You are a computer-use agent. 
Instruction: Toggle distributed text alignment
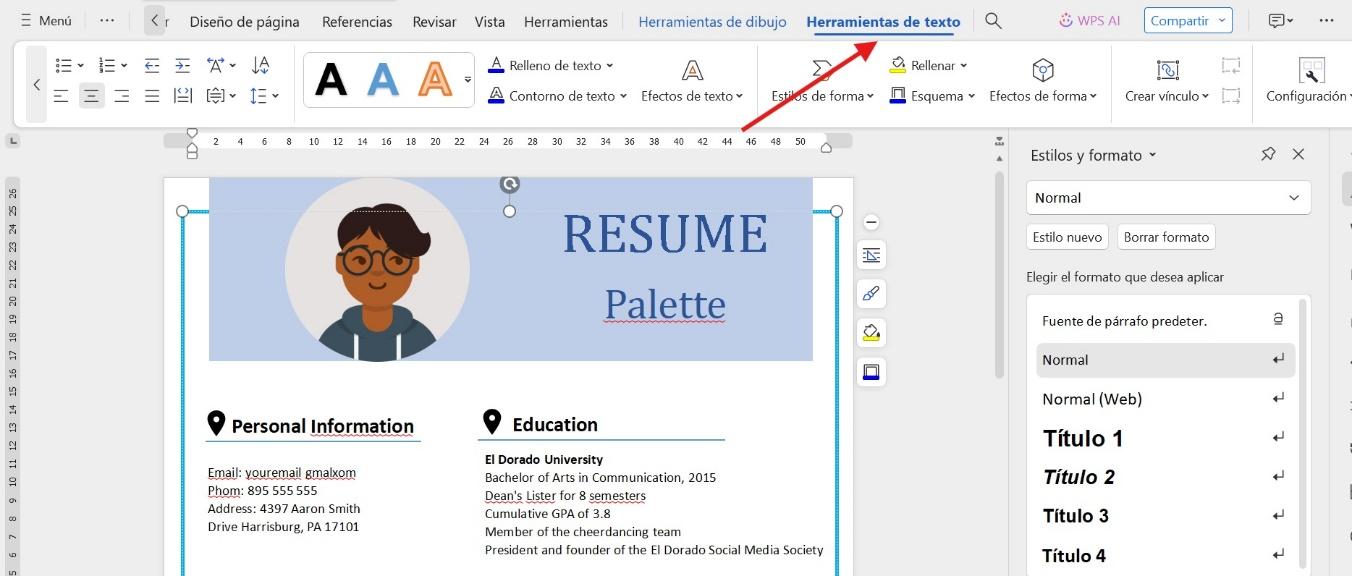click(182, 95)
